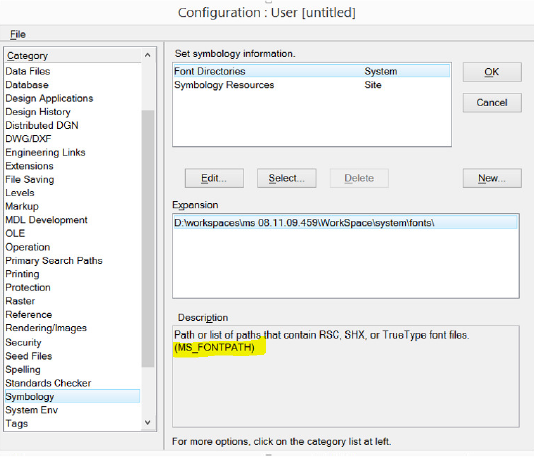This screenshot has width=534, height=457.
Task: Click the category list scrollbar thumb
Action: [x=148, y=238]
